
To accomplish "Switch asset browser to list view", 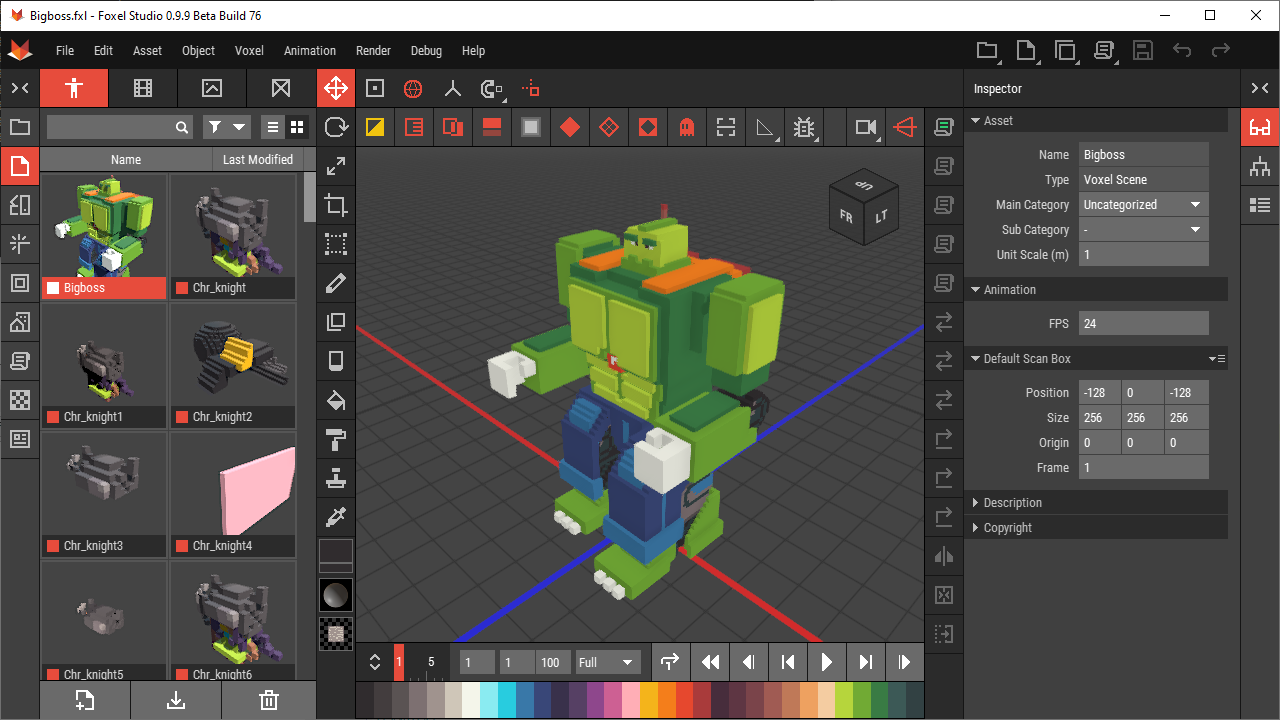I will pos(272,127).
